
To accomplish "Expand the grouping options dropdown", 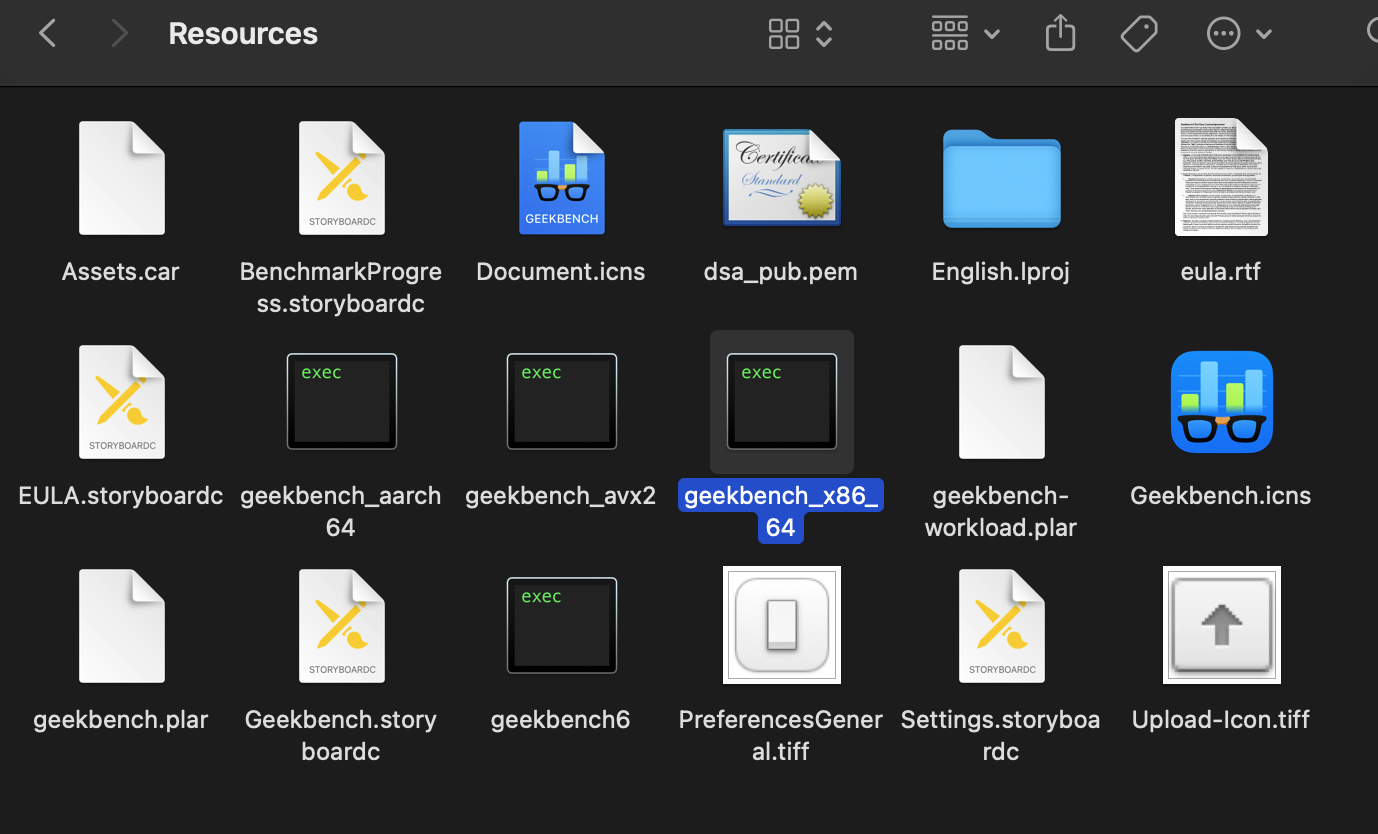I will (x=991, y=33).
